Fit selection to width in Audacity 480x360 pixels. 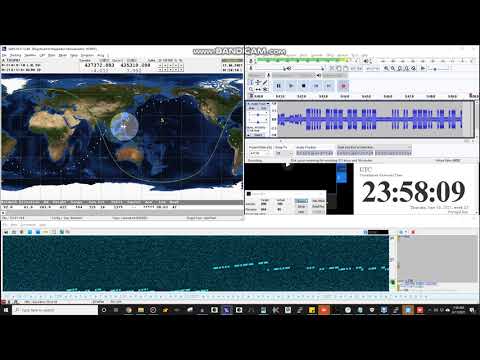tap(400, 68)
